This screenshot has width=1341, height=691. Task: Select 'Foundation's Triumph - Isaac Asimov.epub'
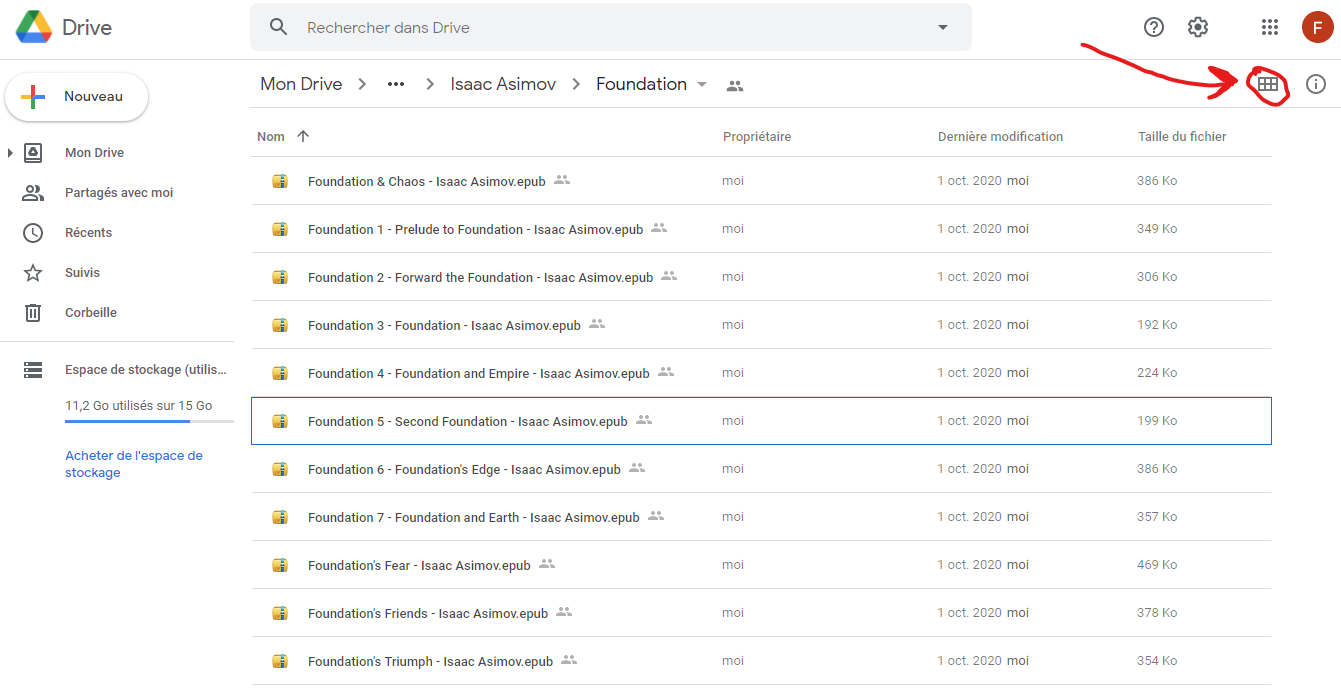[761, 661]
